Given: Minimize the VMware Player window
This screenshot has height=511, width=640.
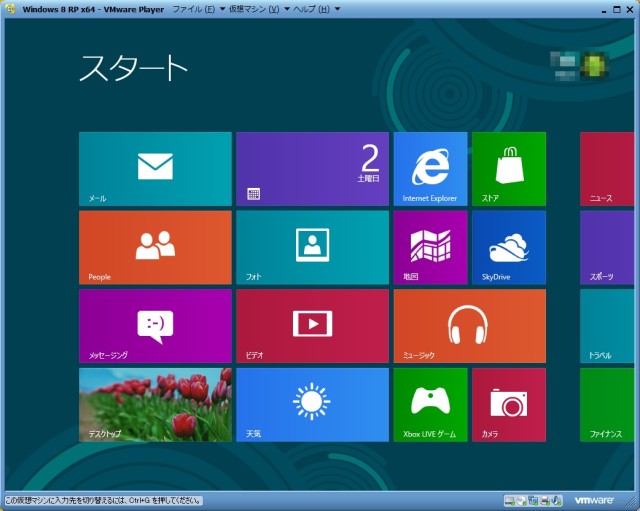Looking at the screenshot, I should [604, 10].
